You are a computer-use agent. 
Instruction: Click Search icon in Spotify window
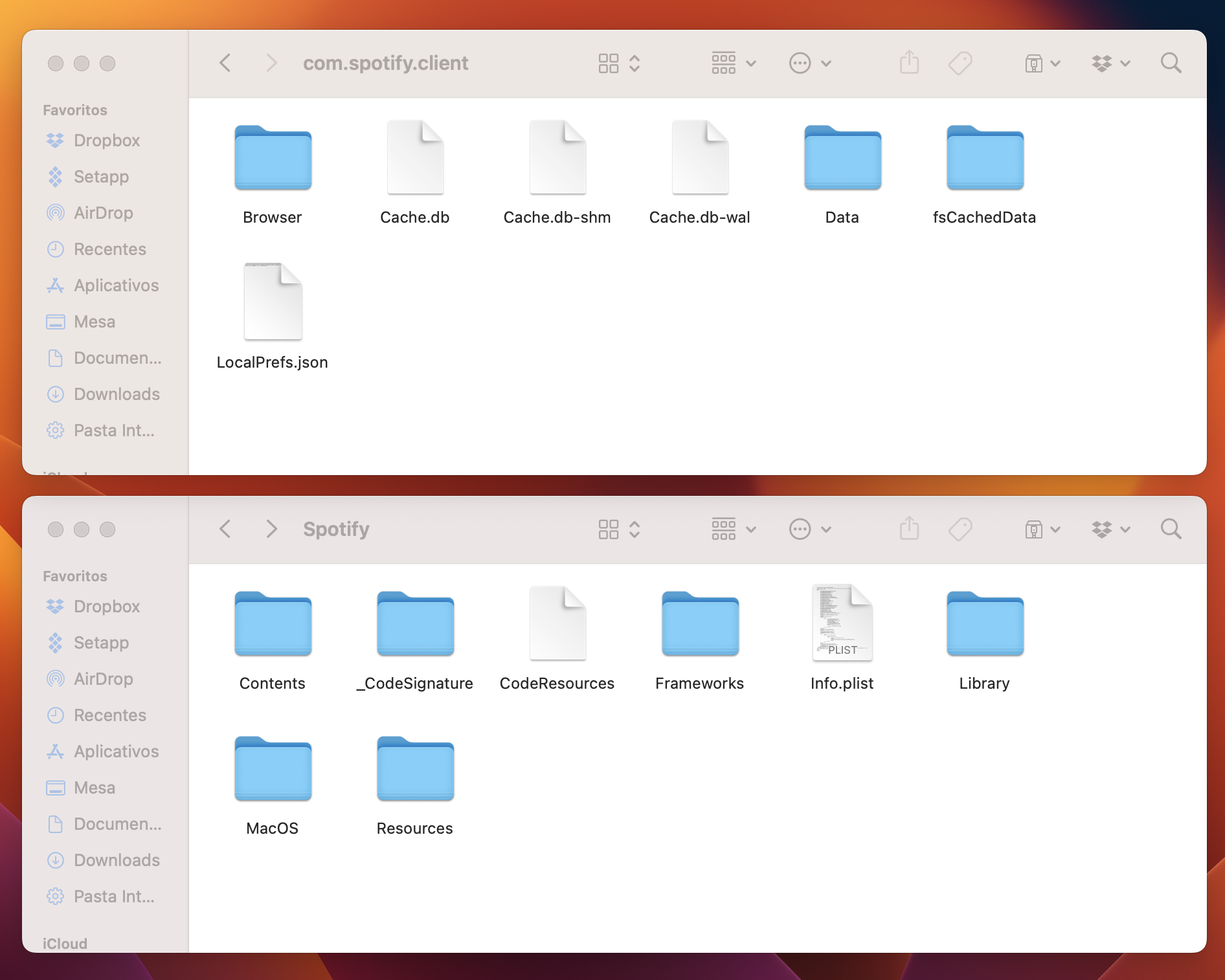click(x=1171, y=529)
